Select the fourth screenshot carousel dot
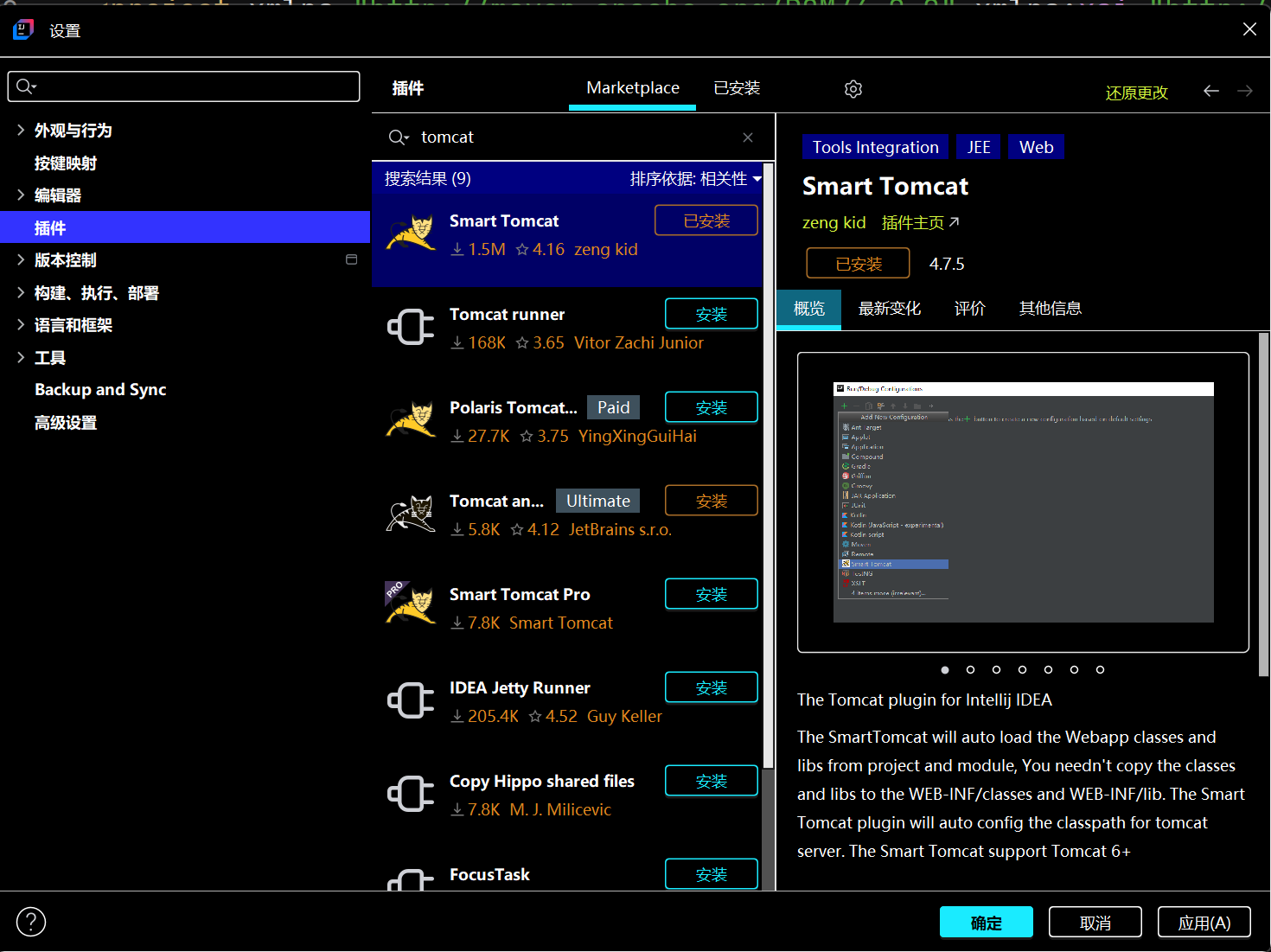The height and width of the screenshot is (952, 1271). click(x=1022, y=669)
